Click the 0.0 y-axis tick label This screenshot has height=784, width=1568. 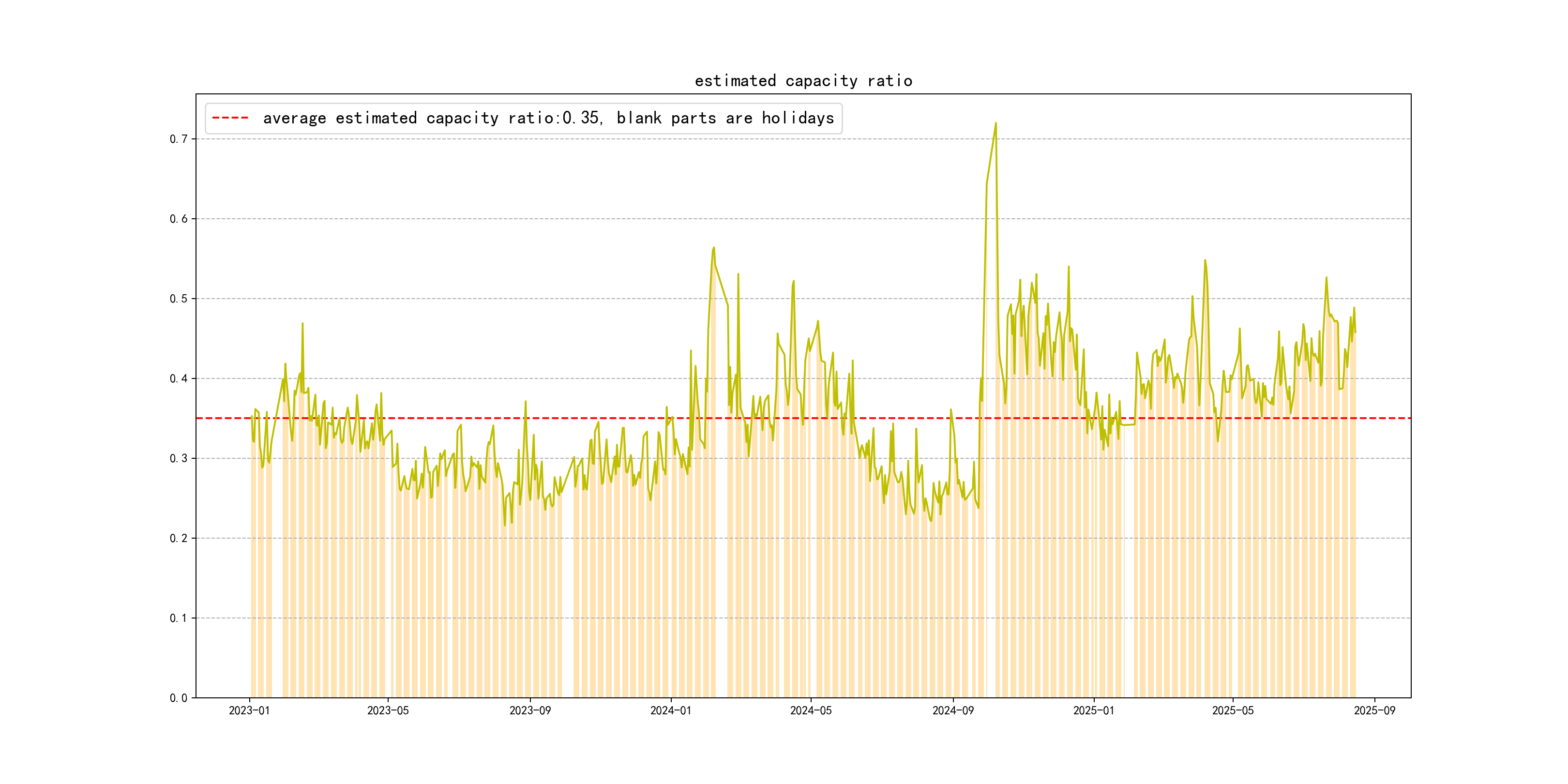click(x=179, y=697)
